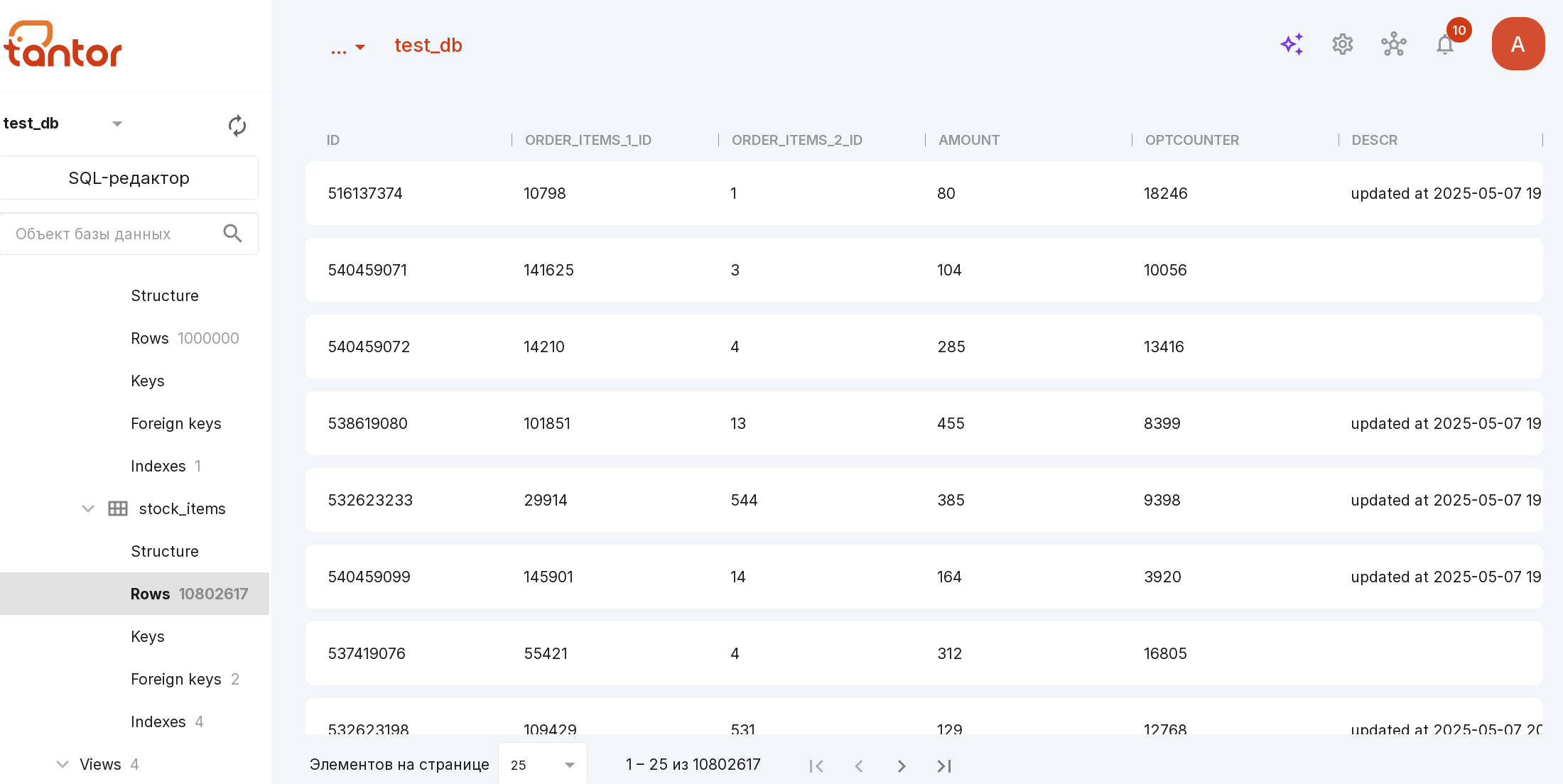Click the OPTCOUNTER column header

pos(1192,140)
